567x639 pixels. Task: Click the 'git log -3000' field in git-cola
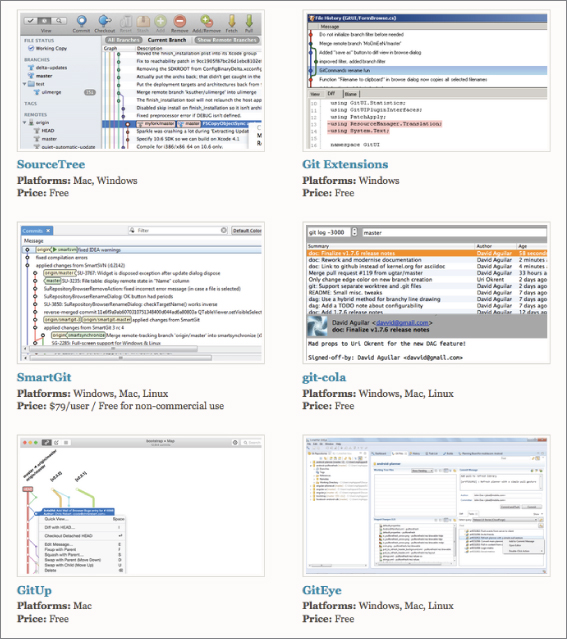(x=329, y=233)
